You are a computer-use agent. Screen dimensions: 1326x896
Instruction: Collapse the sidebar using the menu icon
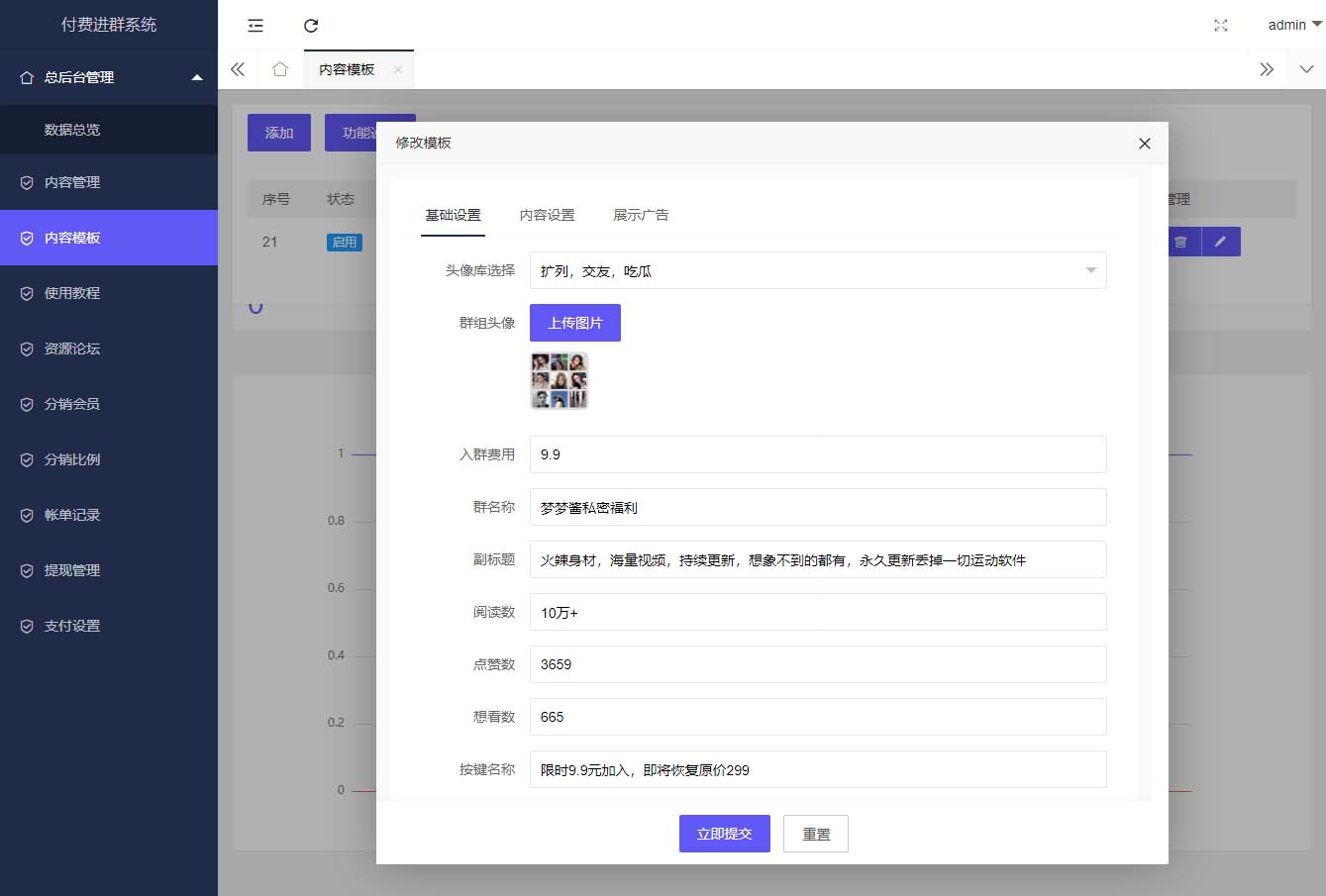tap(255, 25)
